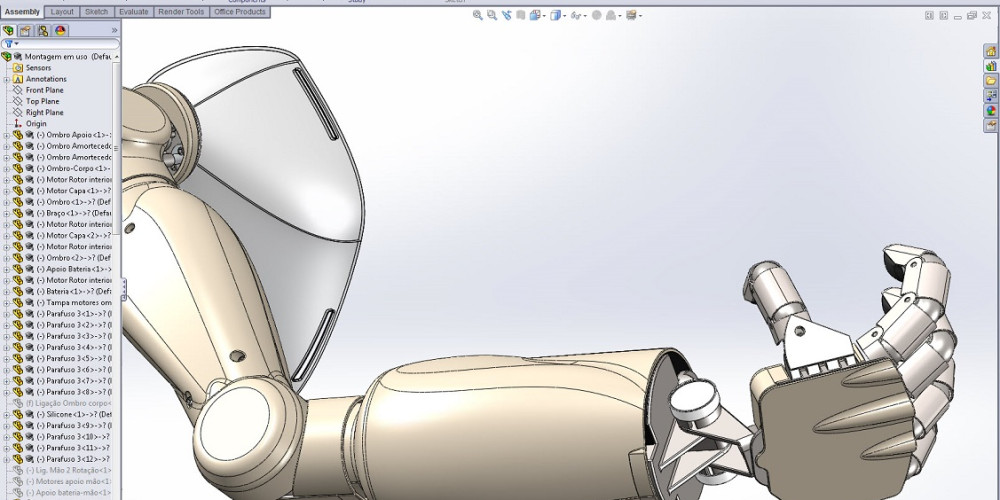
Task: Open View Orientation dropdown arrow
Action: point(544,16)
